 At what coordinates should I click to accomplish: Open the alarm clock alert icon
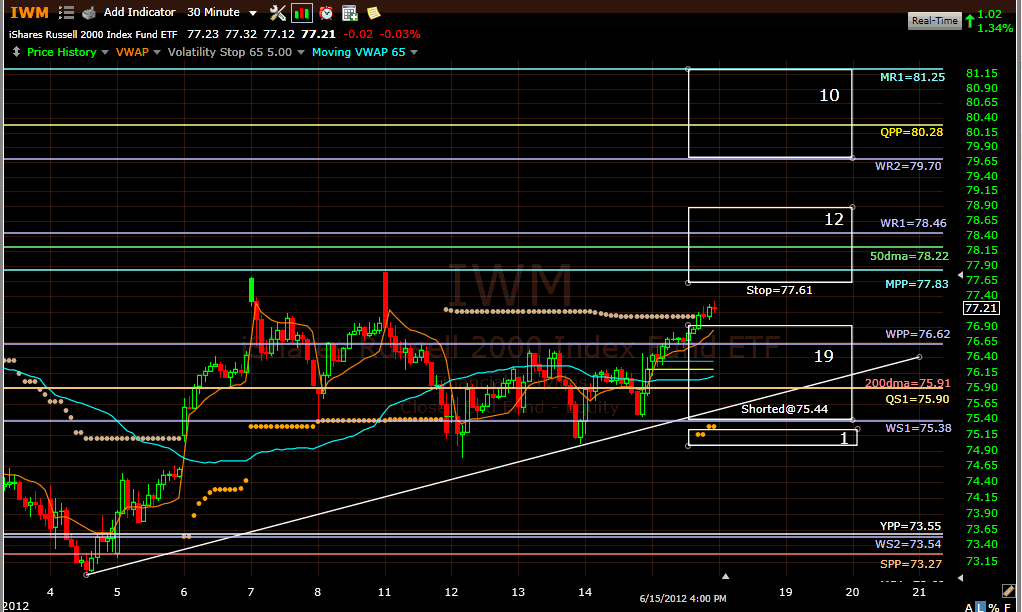click(326, 12)
